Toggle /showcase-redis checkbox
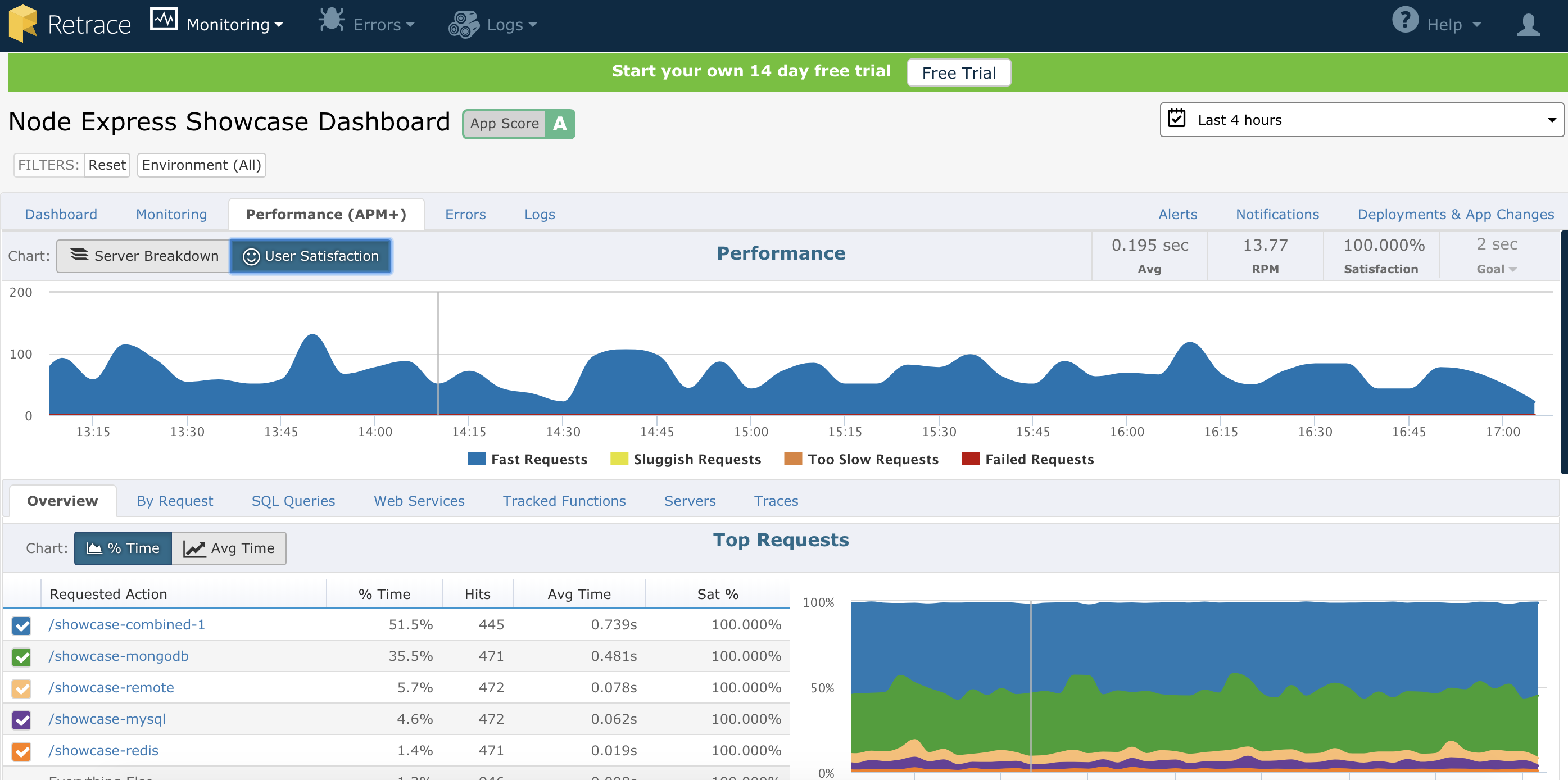The image size is (1568, 780). (22, 752)
